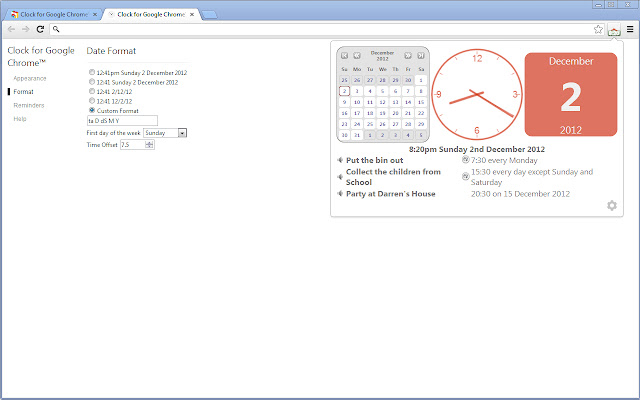
Task: Click November day 28 in the calendar
Action: (382, 80)
